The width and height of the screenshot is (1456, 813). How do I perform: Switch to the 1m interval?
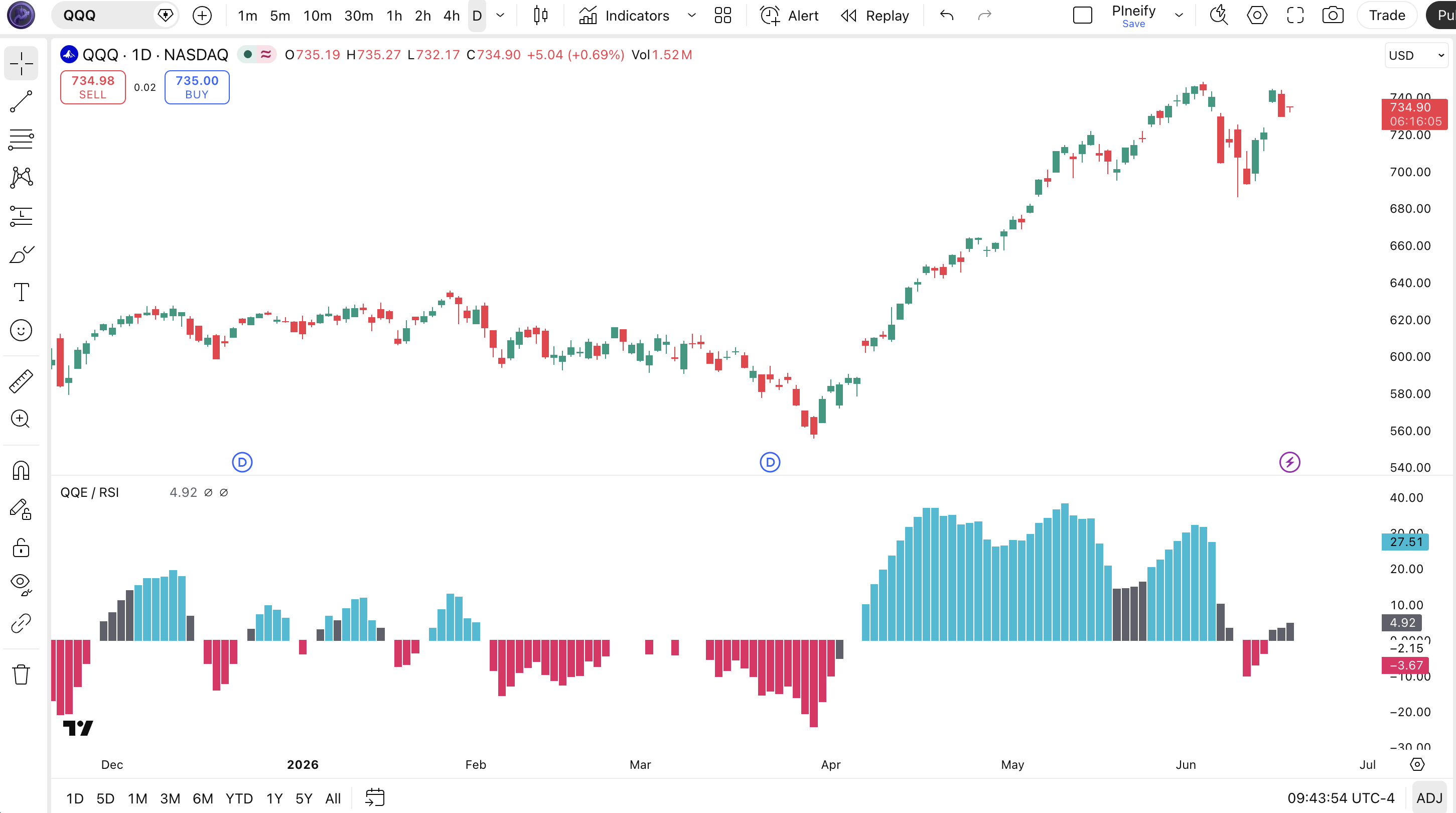click(247, 15)
